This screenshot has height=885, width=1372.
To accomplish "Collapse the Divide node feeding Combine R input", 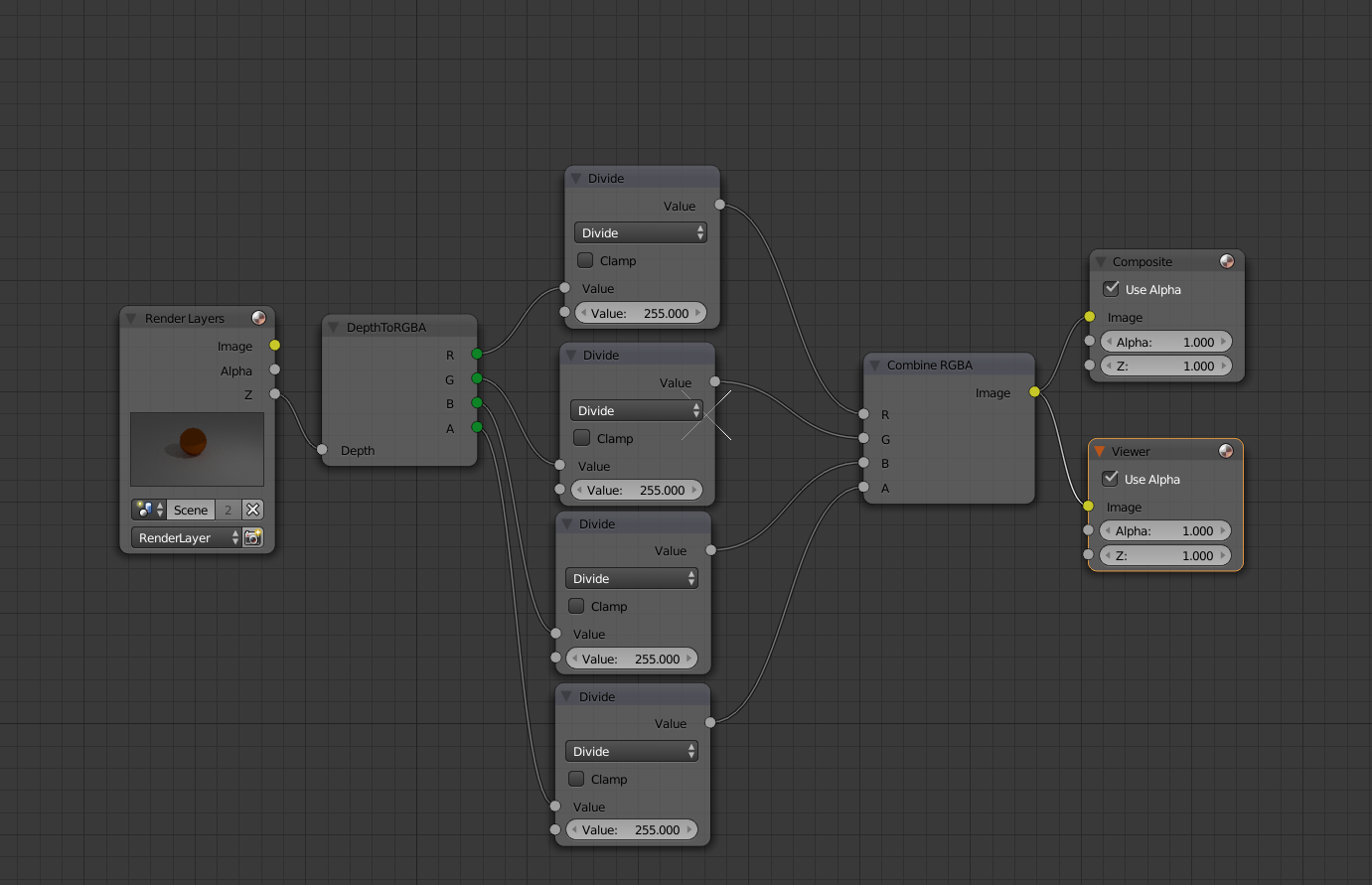I will pos(575,179).
